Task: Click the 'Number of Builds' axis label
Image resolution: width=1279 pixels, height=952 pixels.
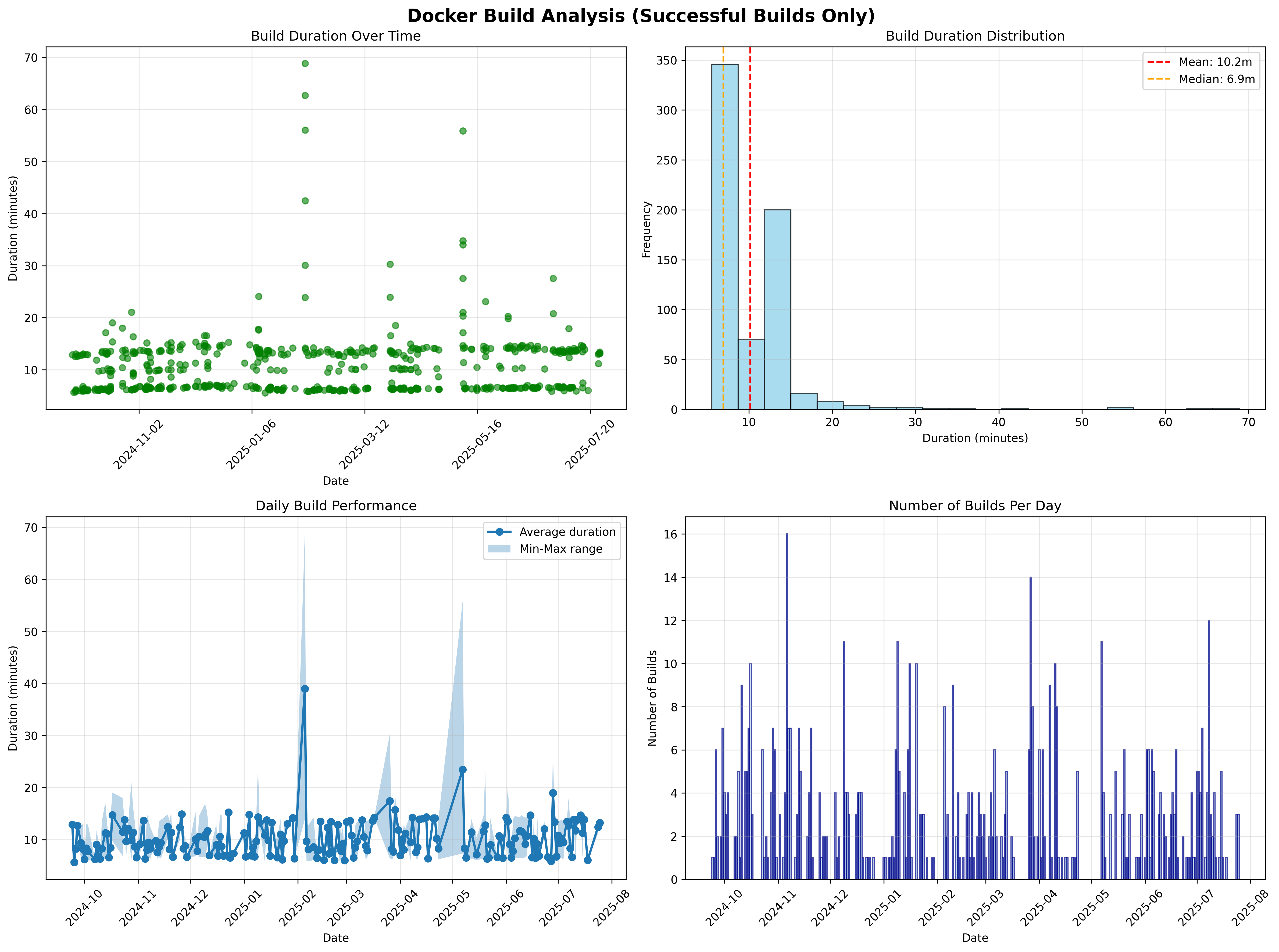Action: click(652, 698)
